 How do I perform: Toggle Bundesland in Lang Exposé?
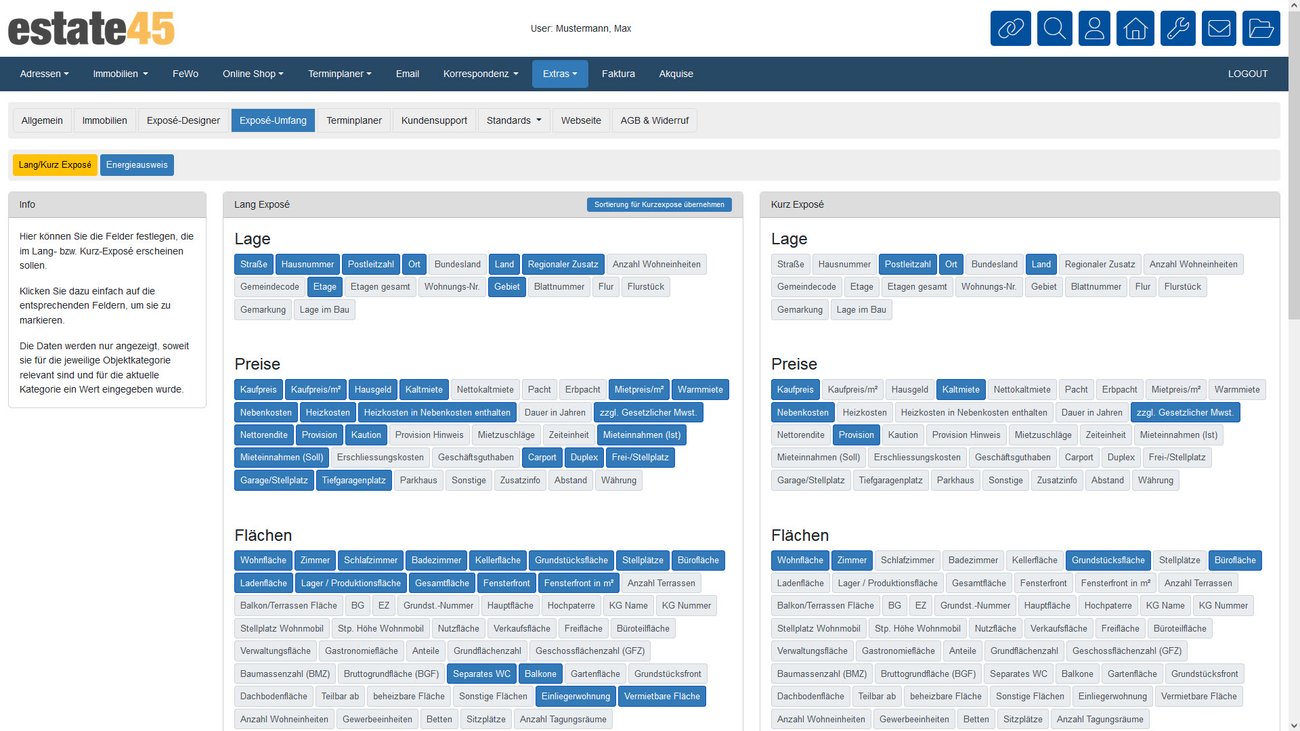tap(457, 264)
